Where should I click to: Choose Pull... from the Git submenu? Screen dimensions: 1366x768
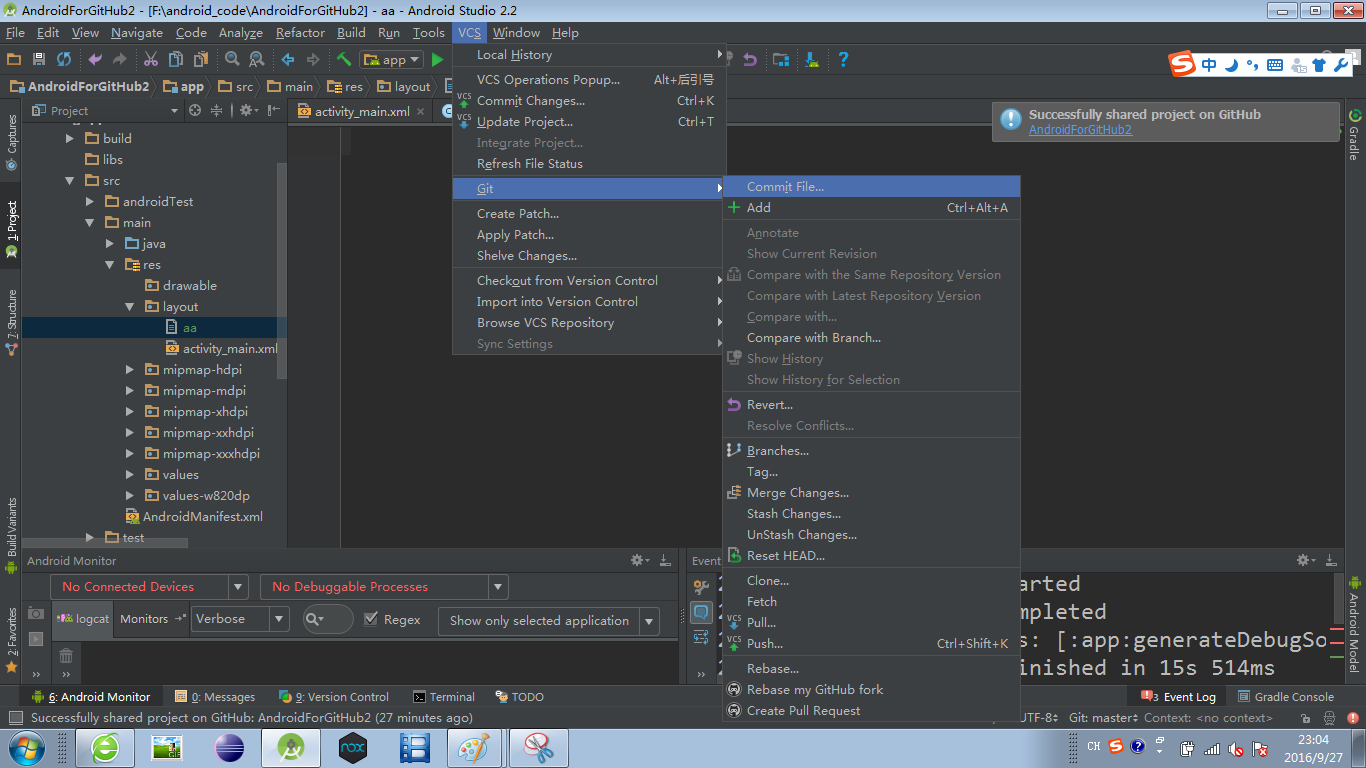pyautogui.click(x=871, y=623)
